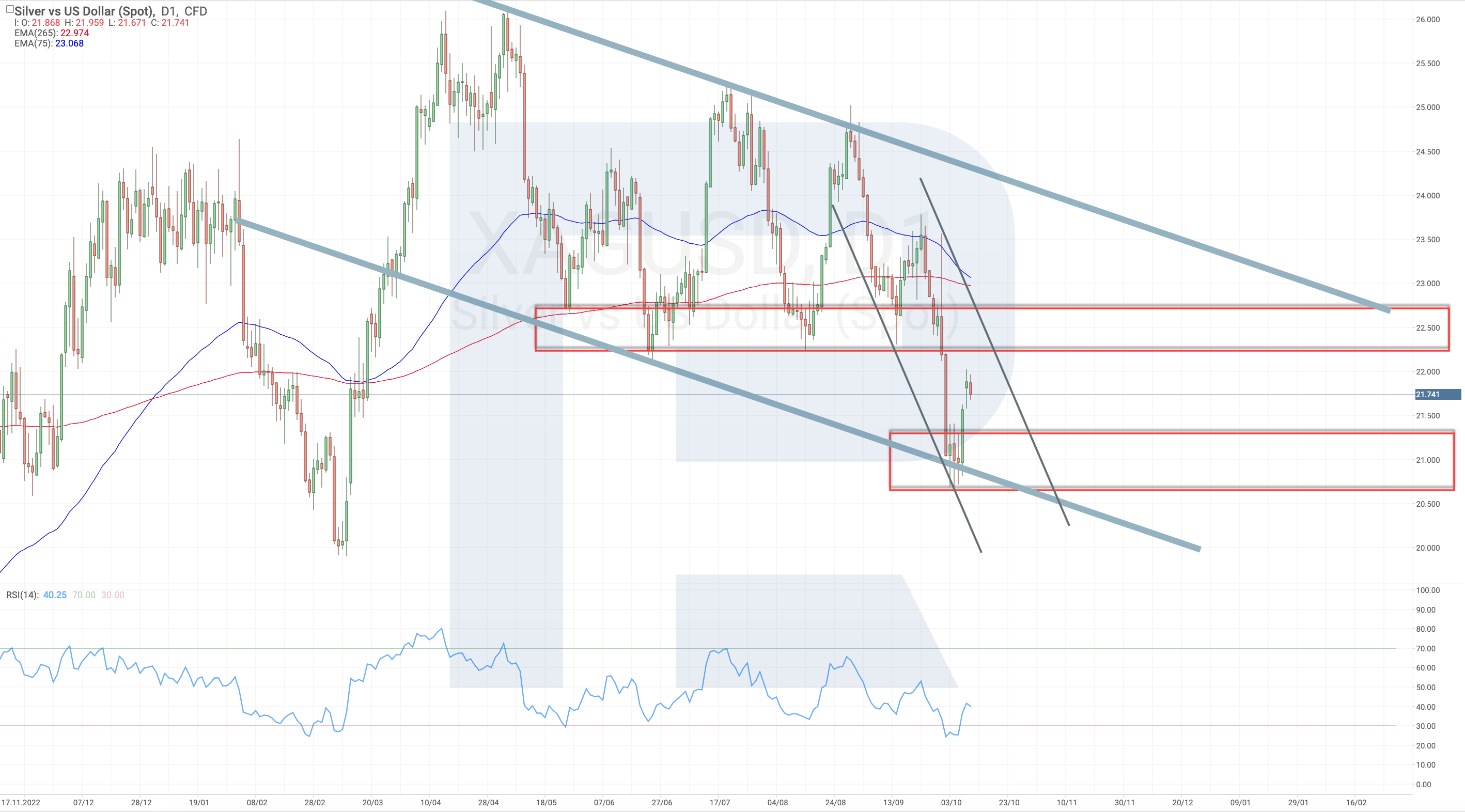The height and width of the screenshot is (812, 1465).
Task: Click the 30/11 date axis label
Action: click(1125, 803)
